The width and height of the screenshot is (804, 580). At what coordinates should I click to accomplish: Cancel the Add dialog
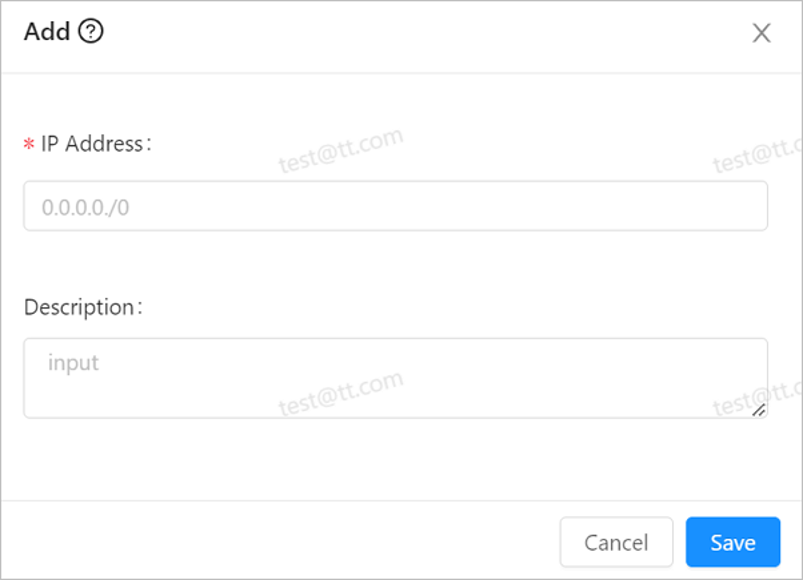point(616,542)
